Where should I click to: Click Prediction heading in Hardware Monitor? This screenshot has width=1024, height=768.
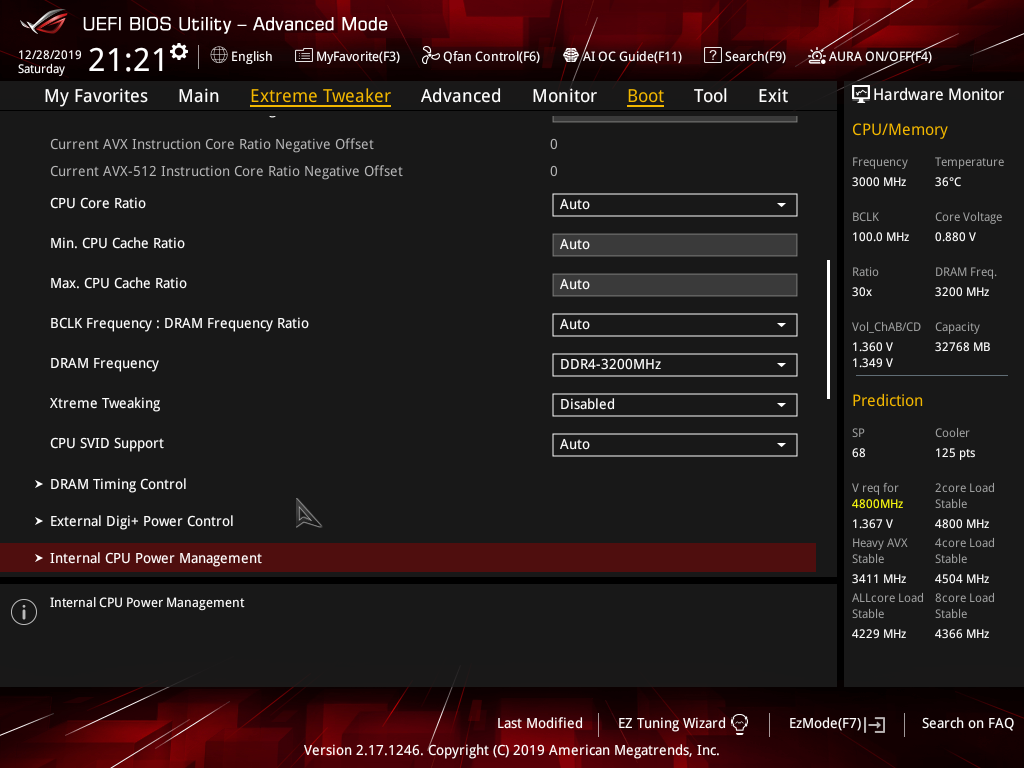click(887, 400)
